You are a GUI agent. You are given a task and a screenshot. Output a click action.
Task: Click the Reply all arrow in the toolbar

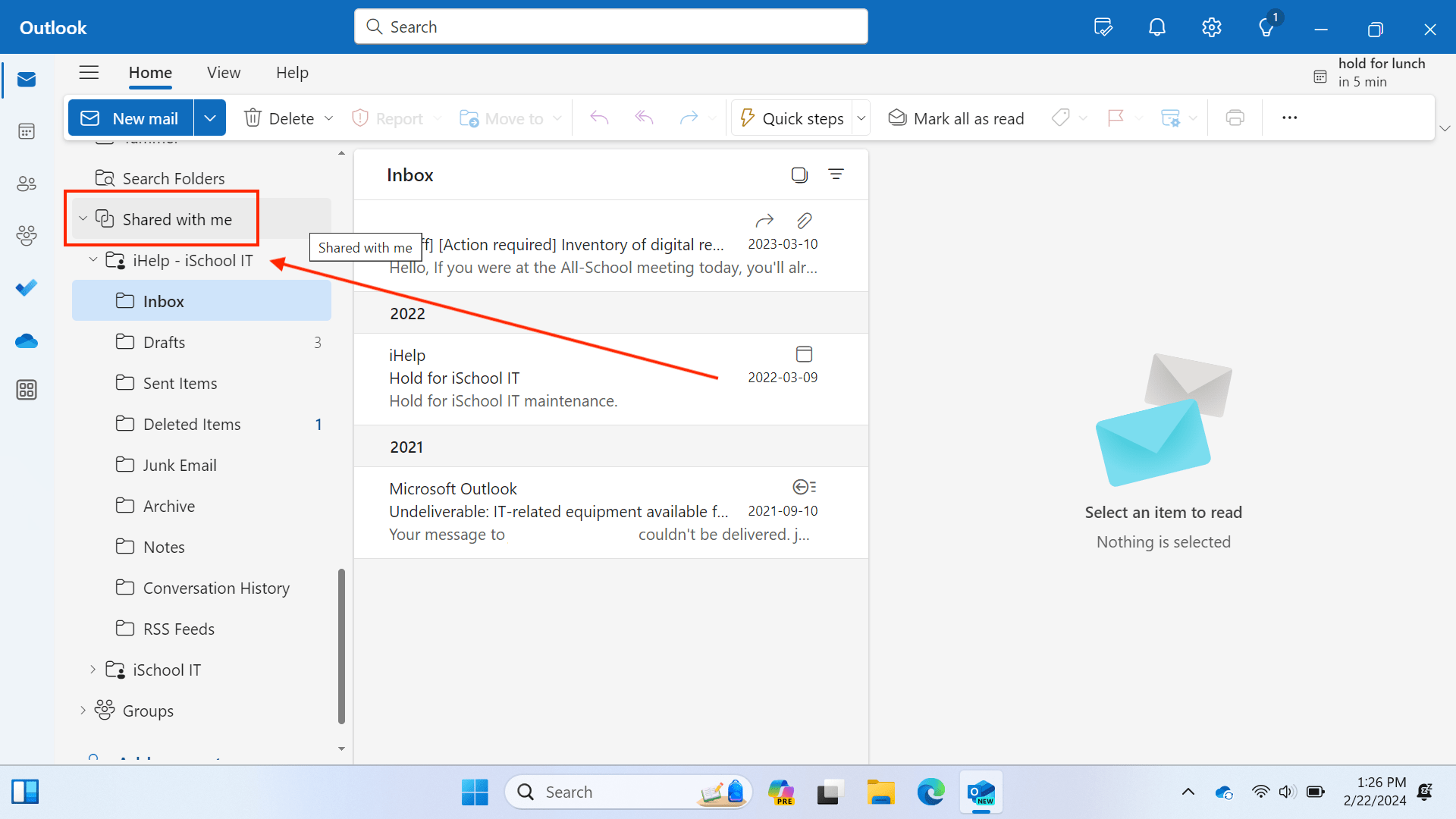[x=644, y=118]
